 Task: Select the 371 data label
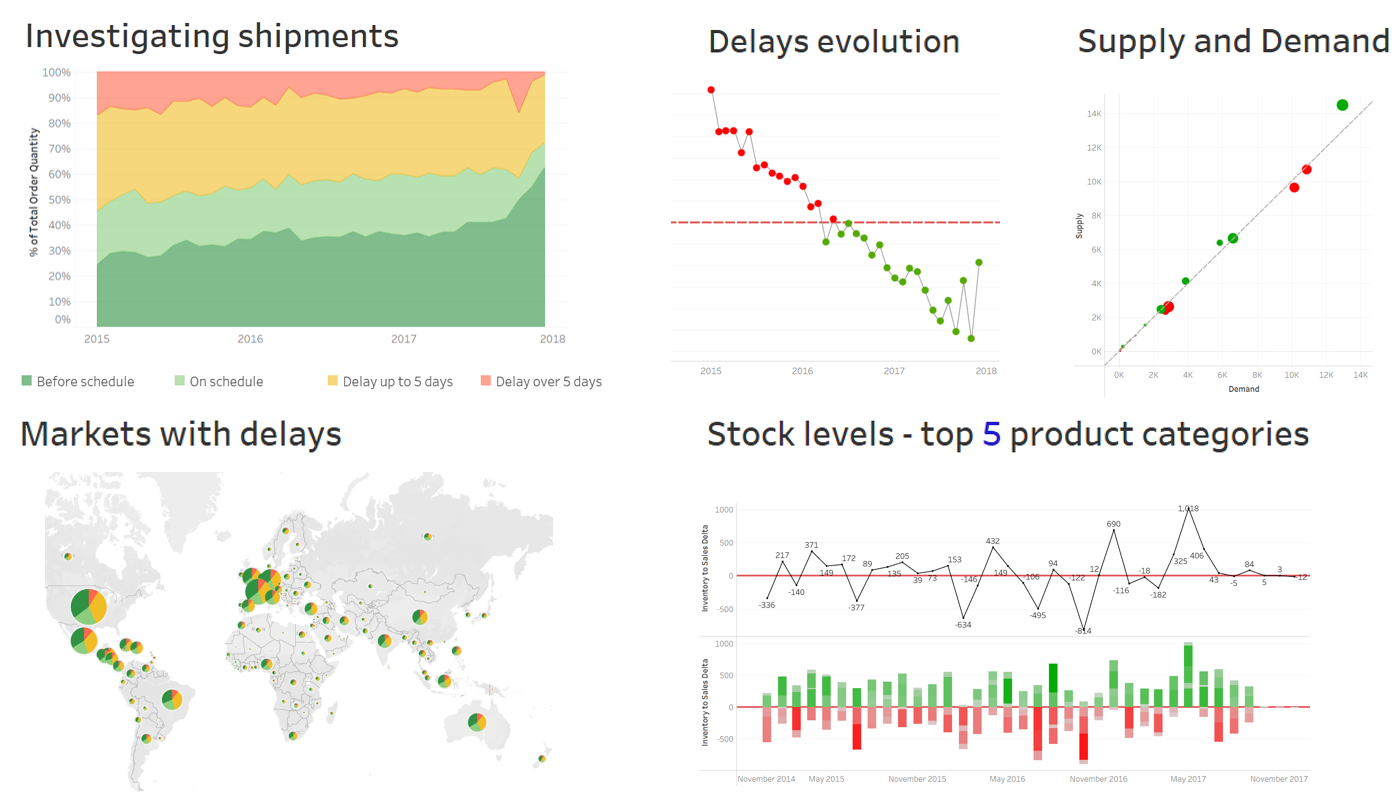click(811, 545)
